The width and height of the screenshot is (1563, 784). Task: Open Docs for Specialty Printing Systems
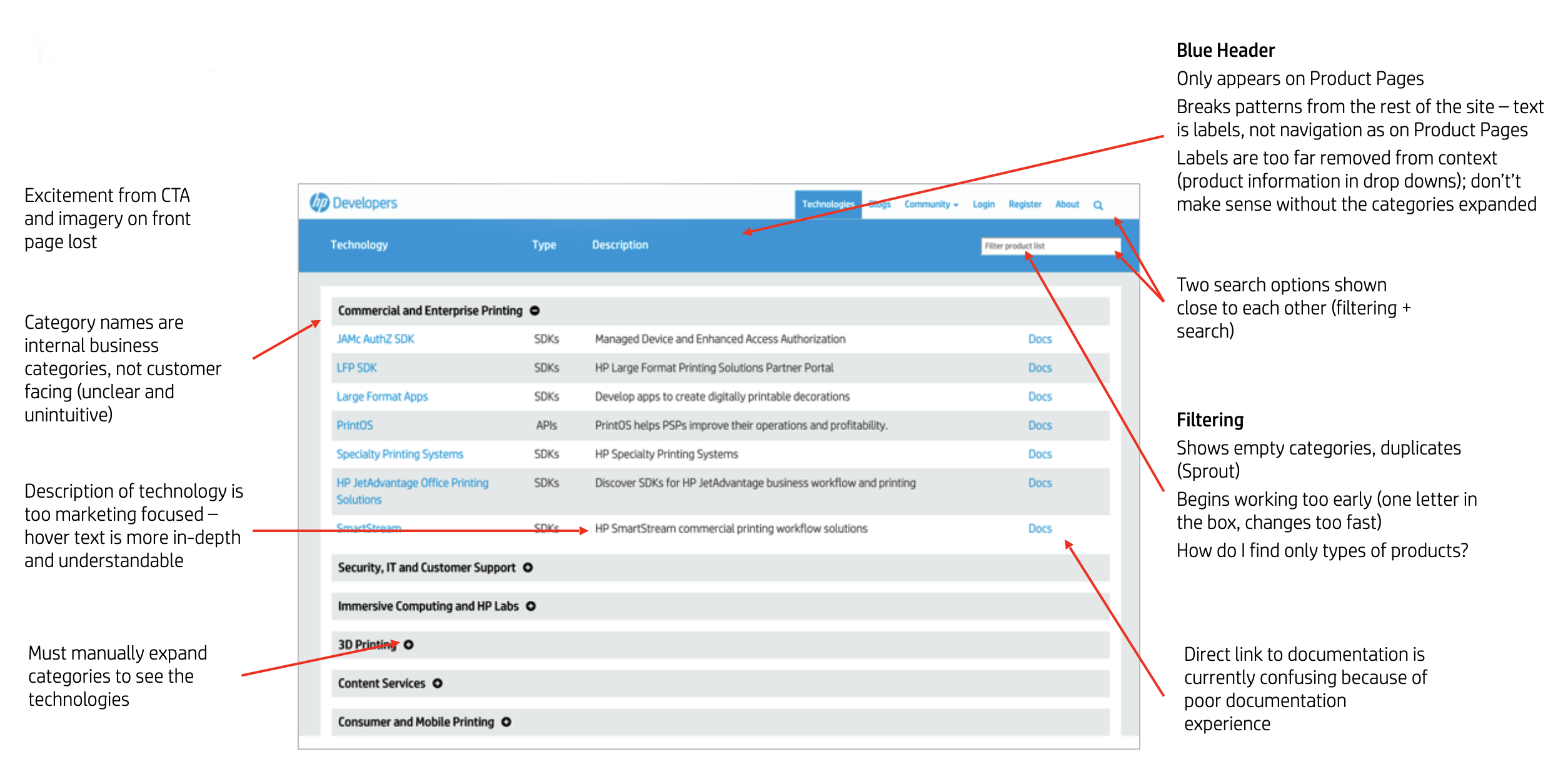[1040, 454]
